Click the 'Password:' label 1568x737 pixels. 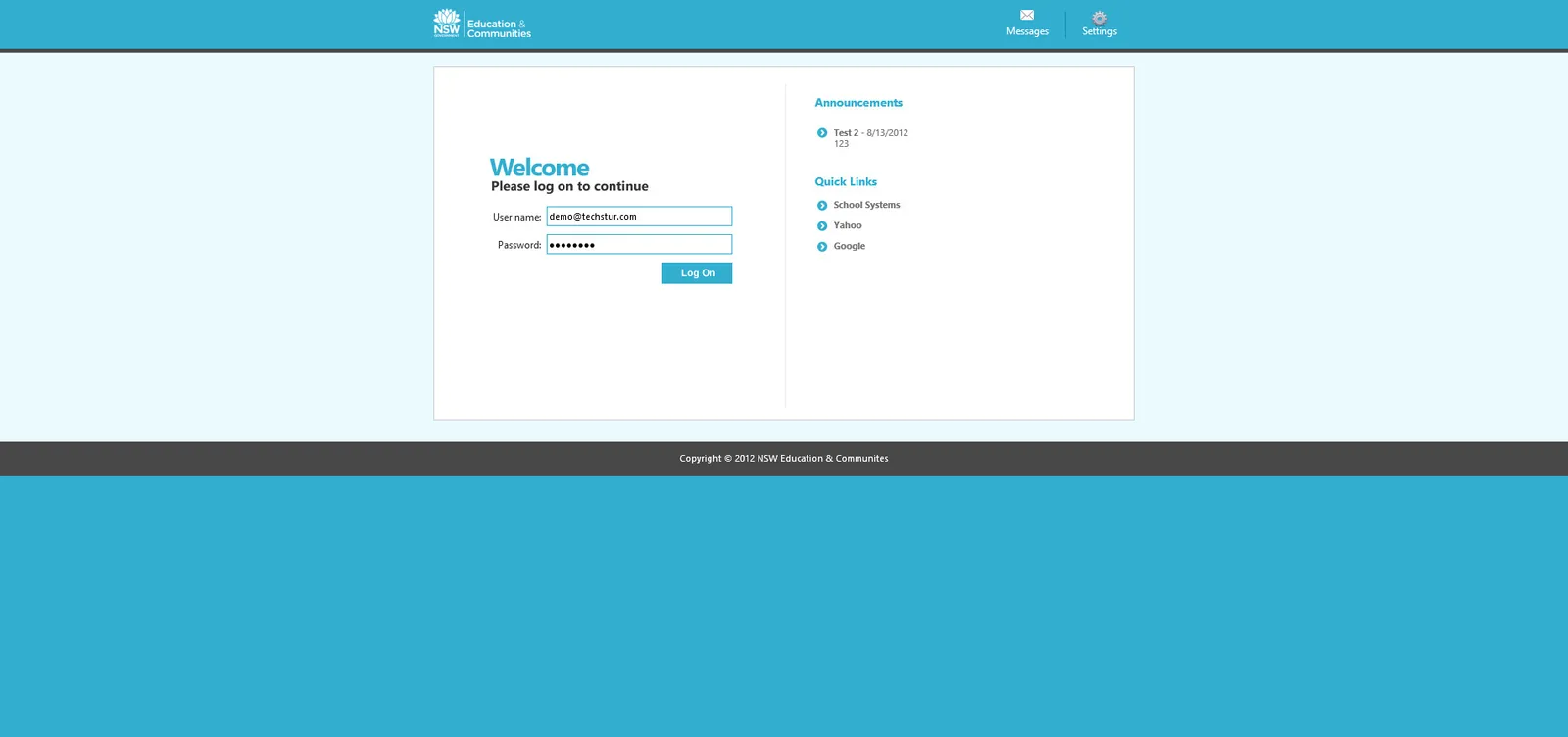tap(518, 245)
